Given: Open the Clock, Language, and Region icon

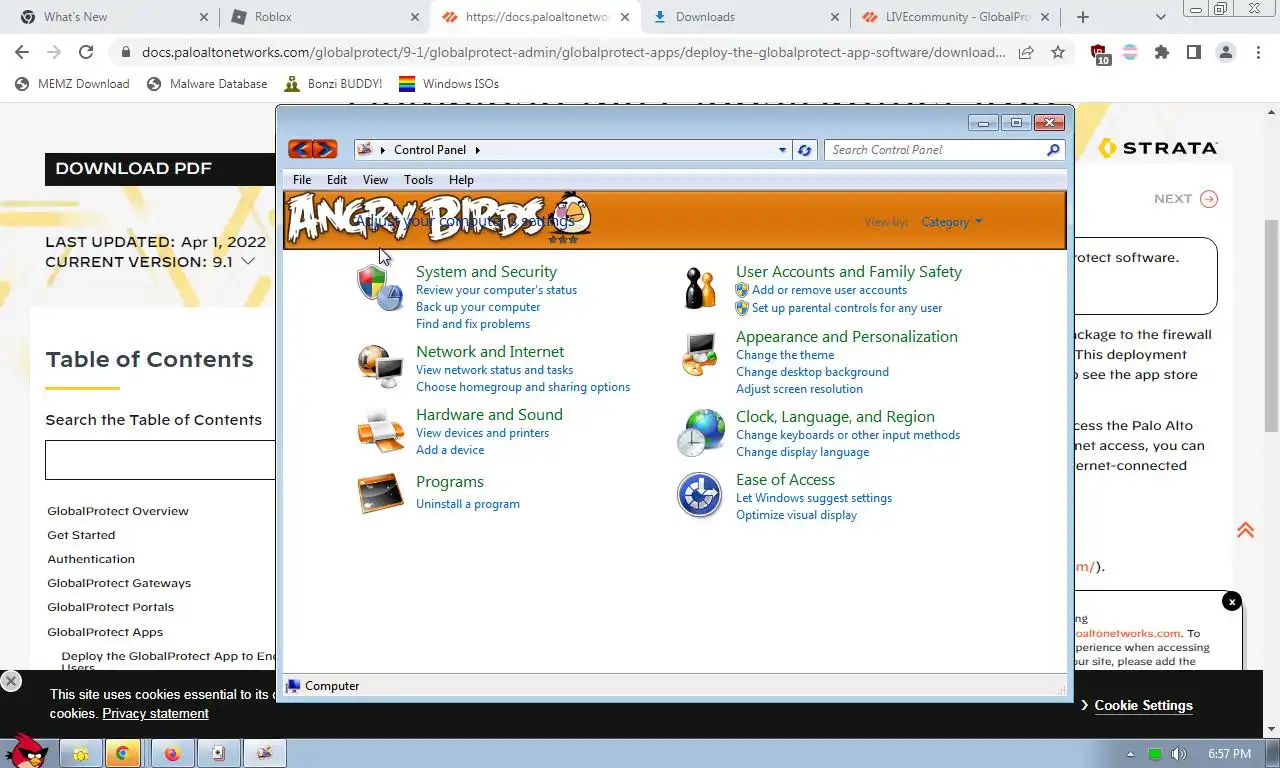Looking at the screenshot, I should click(700, 432).
